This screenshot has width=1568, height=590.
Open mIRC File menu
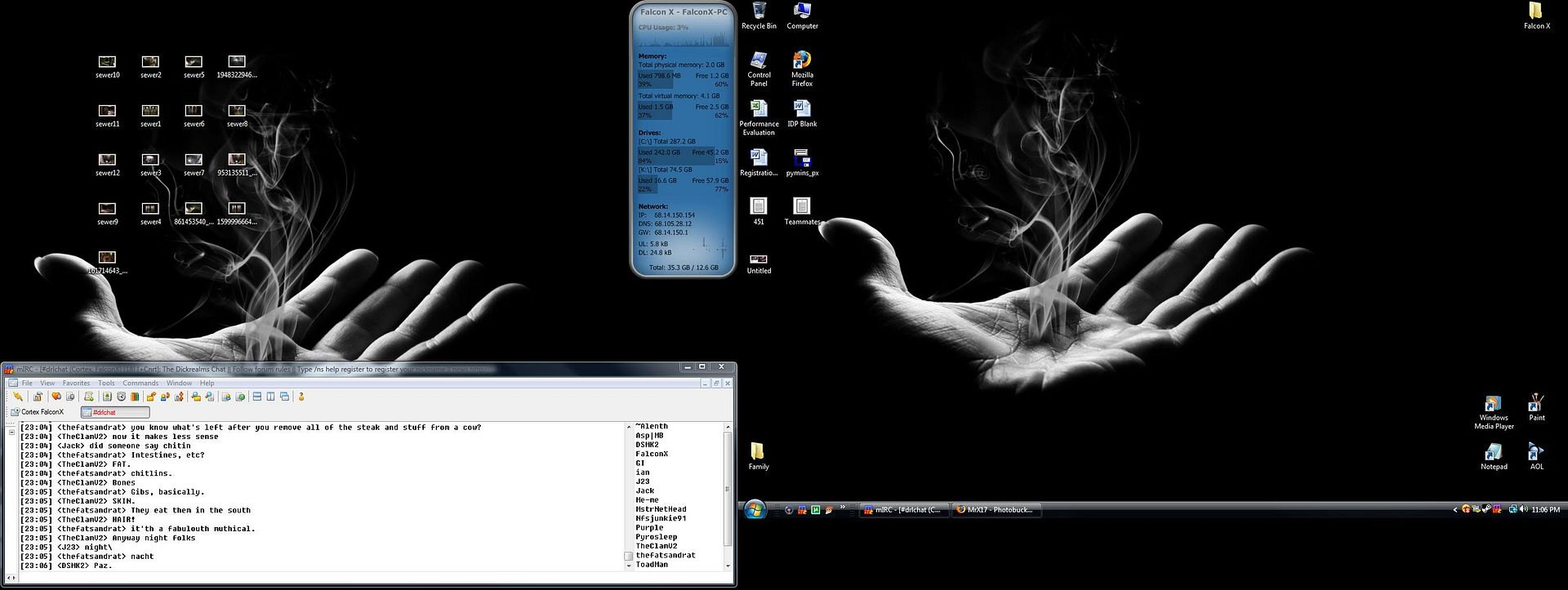pyautogui.click(x=27, y=383)
